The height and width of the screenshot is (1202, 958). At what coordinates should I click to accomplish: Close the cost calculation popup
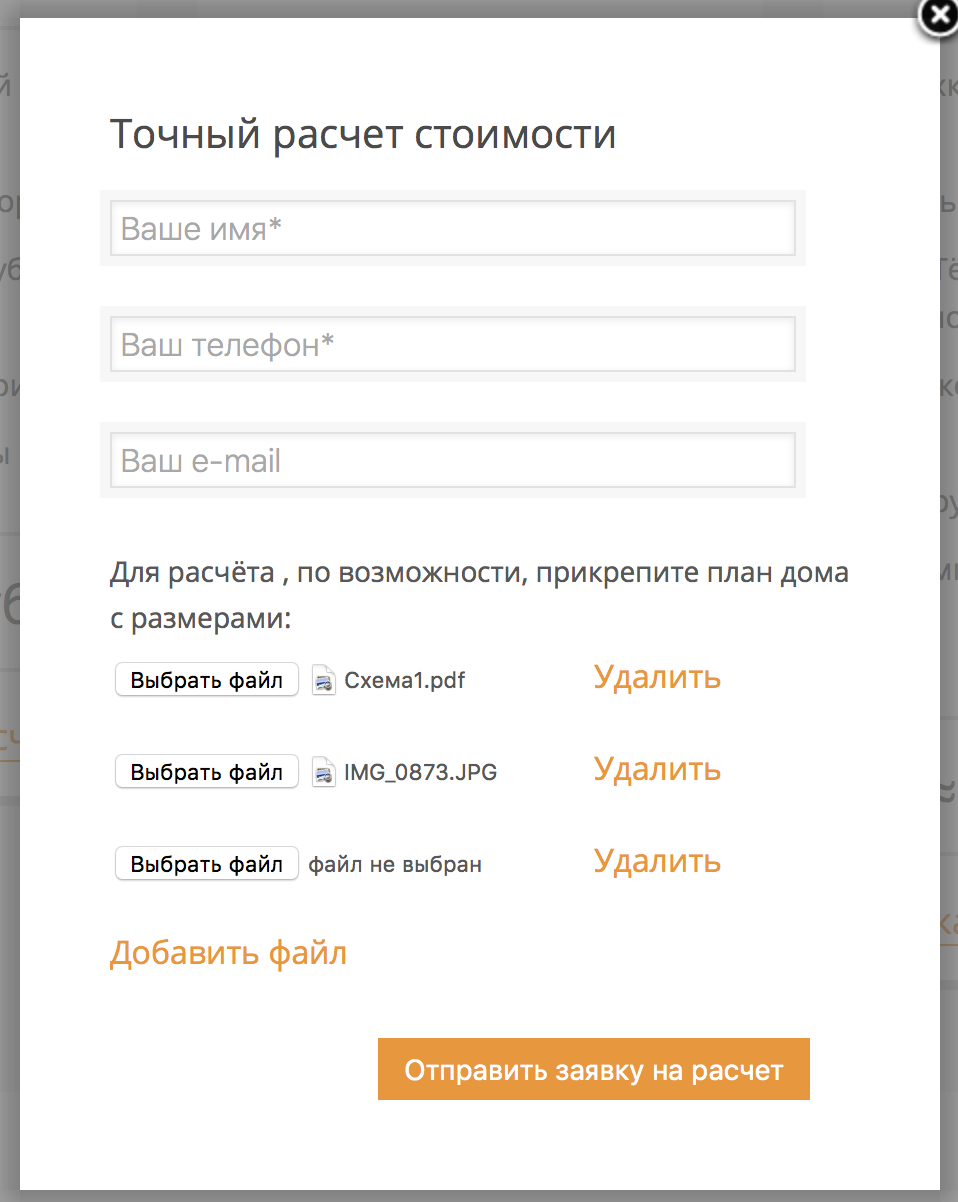click(x=937, y=16)
